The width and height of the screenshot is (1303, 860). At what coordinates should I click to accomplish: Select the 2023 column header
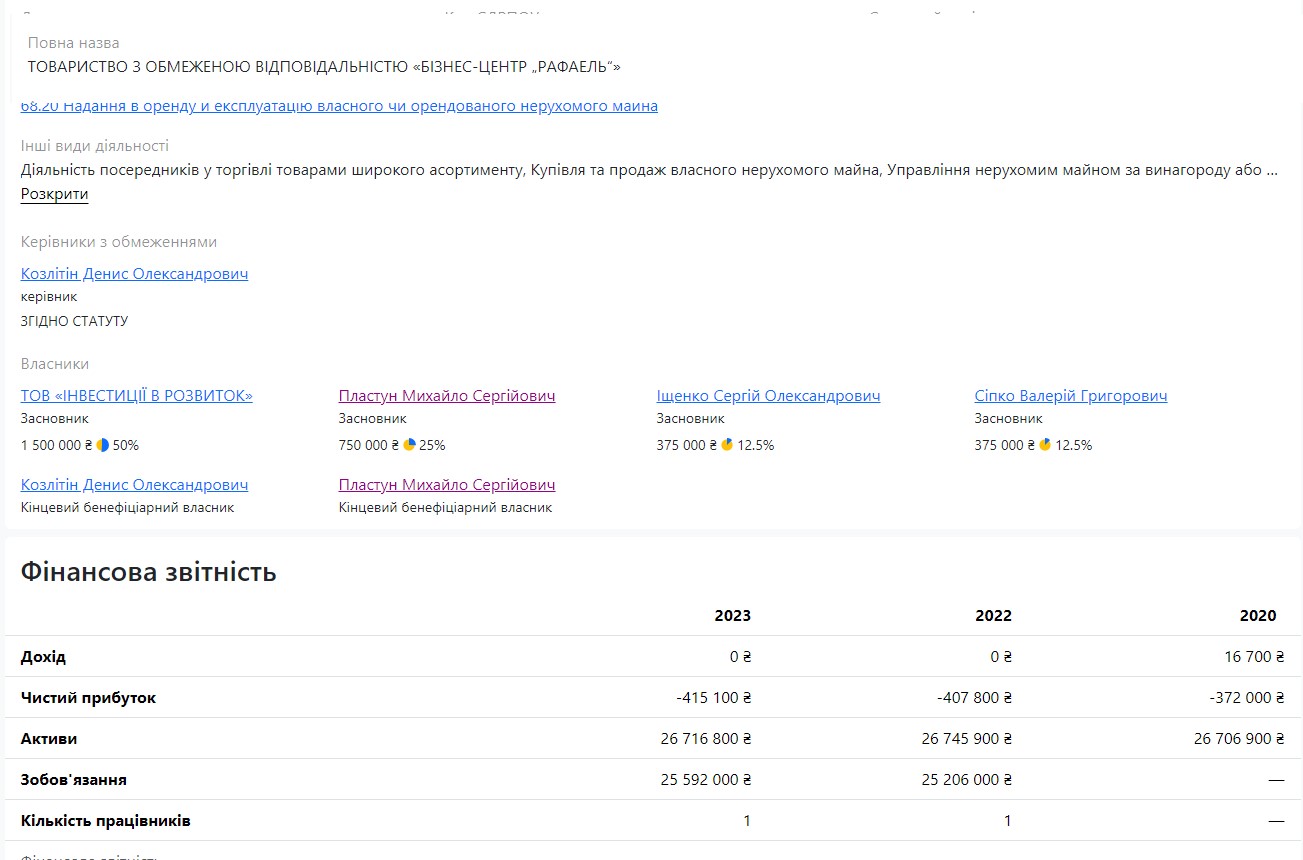[x=732, y=616]
